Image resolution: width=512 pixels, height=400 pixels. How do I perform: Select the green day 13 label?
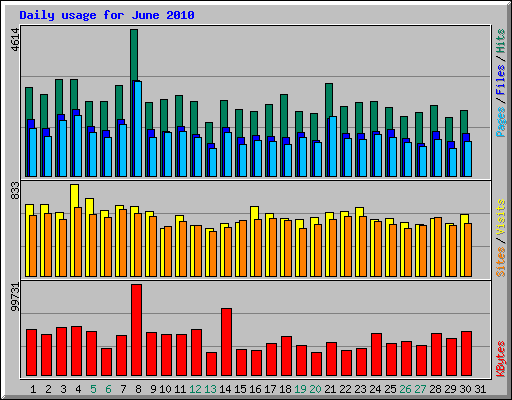pyautogui.click(x=210, y=389)
